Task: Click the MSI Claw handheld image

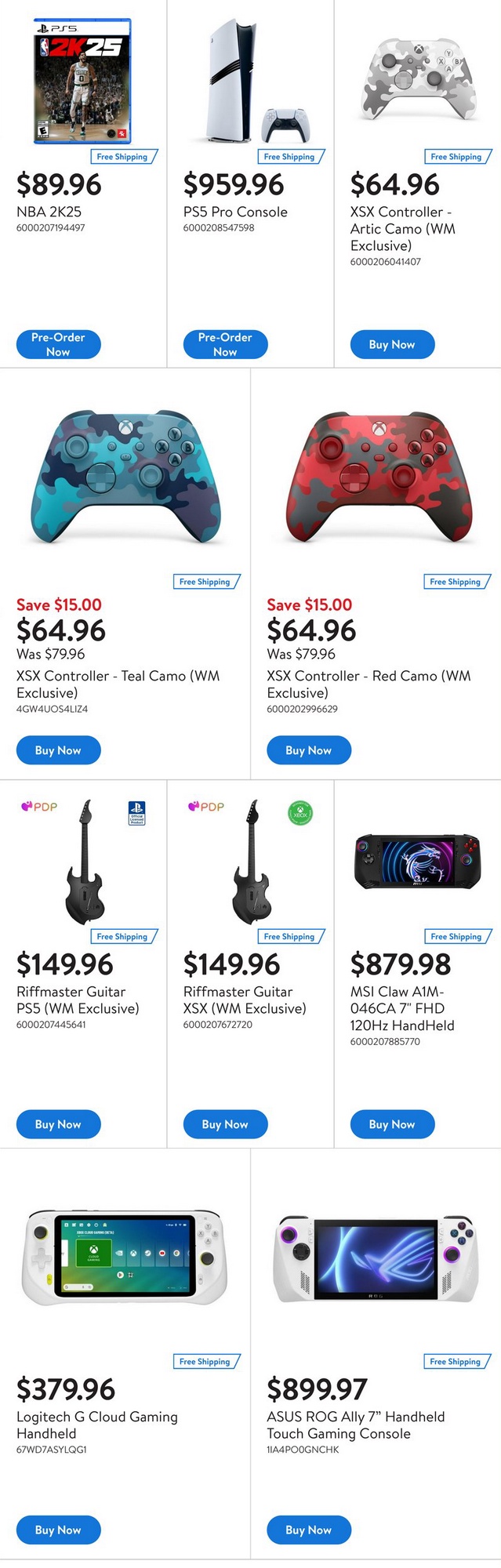Action: (417, 861)
